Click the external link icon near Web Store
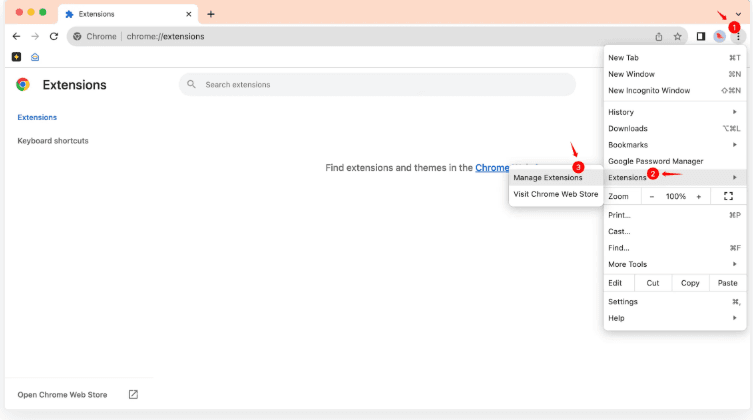The width and height of the screenshot is (753, 420). coord(133,395)
